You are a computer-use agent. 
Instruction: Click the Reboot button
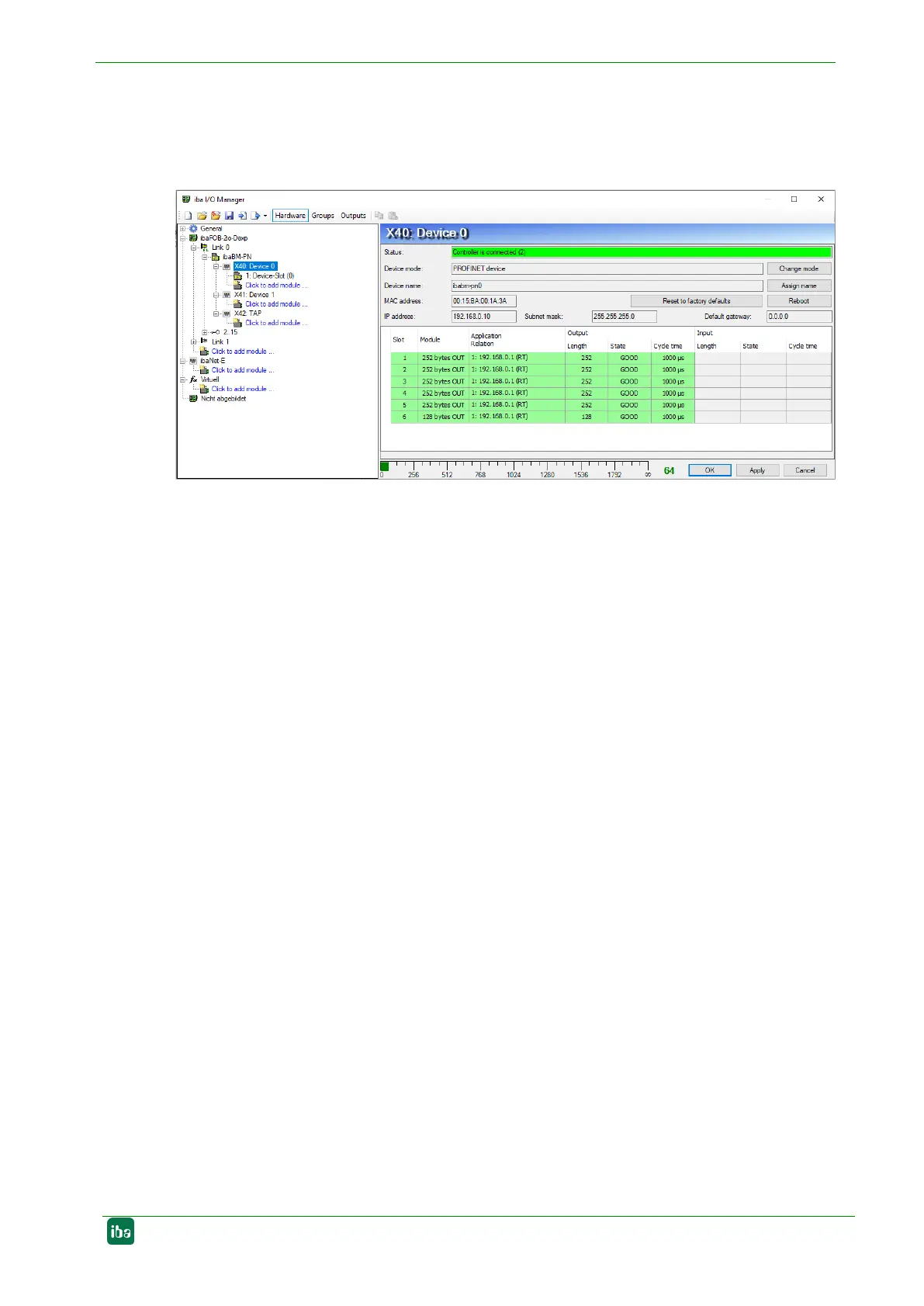799,301
